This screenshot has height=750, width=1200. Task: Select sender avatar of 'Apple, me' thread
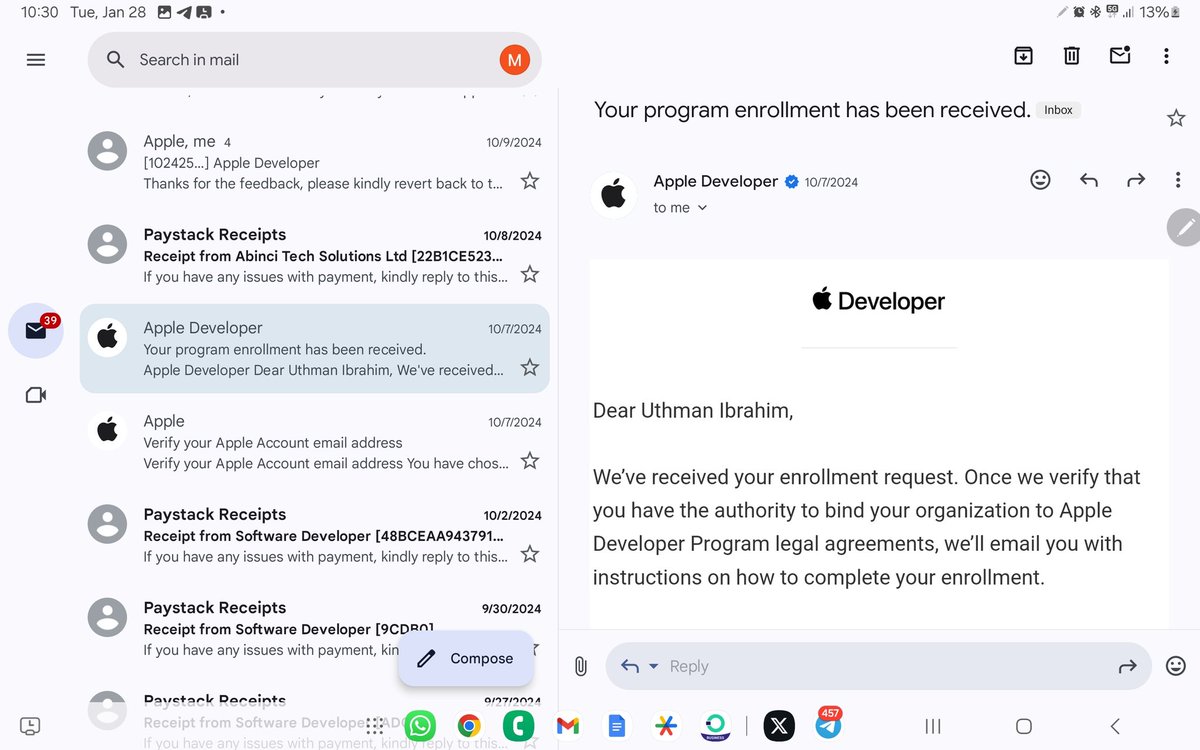click(x=107, y=151)
